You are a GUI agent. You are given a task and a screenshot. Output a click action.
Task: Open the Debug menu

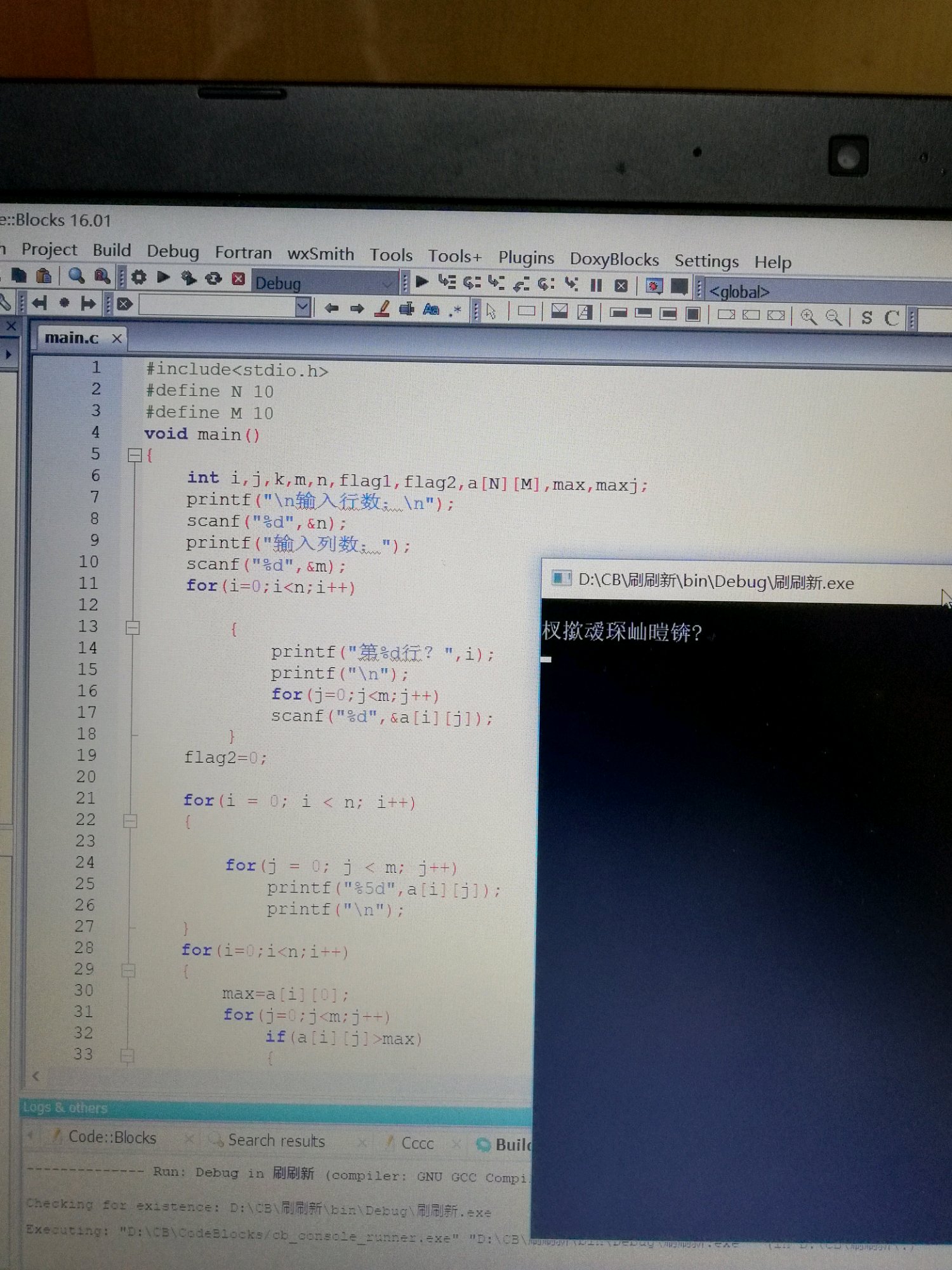click(x=173, y=251)
